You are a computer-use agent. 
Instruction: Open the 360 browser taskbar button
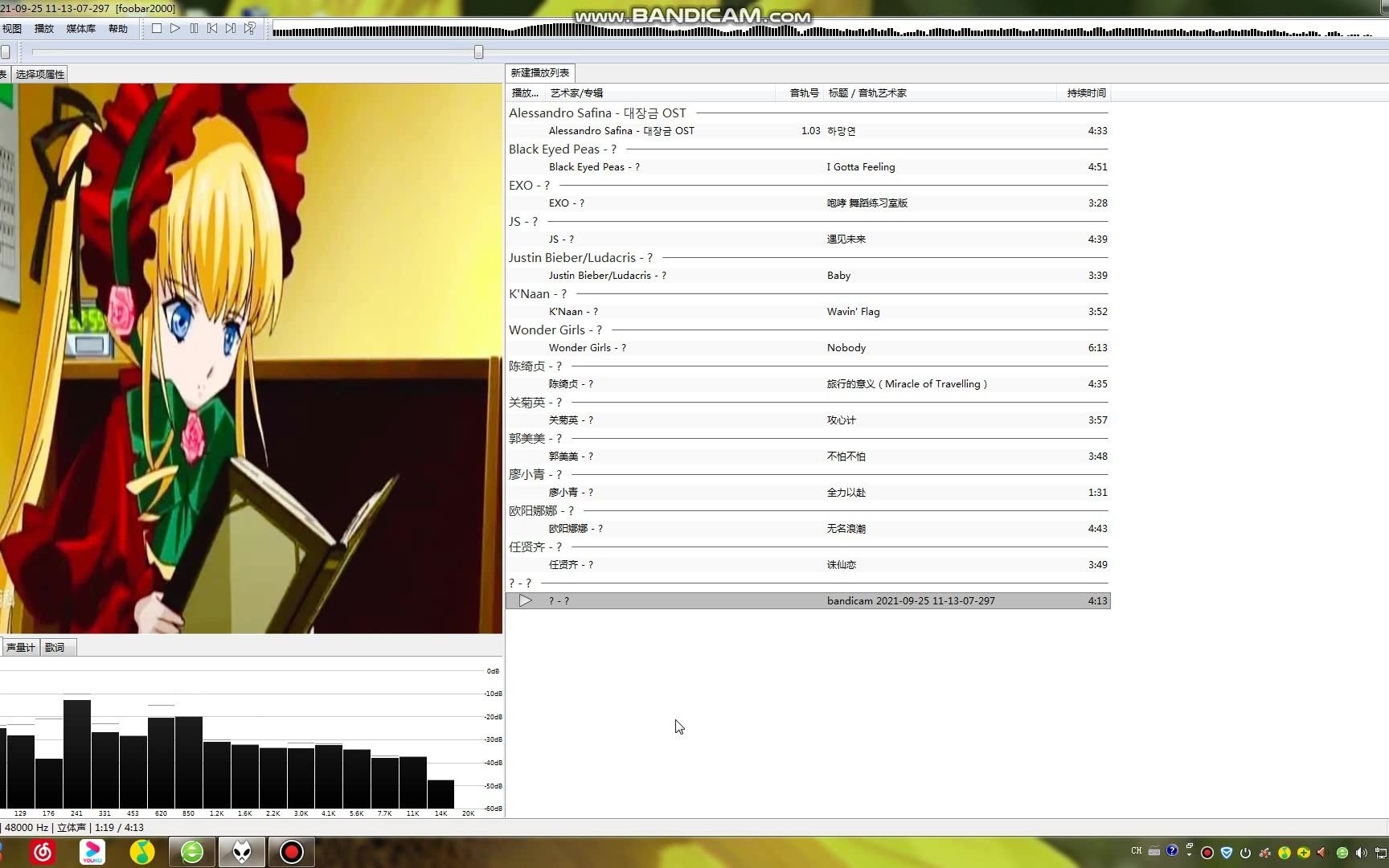[192, 852]
